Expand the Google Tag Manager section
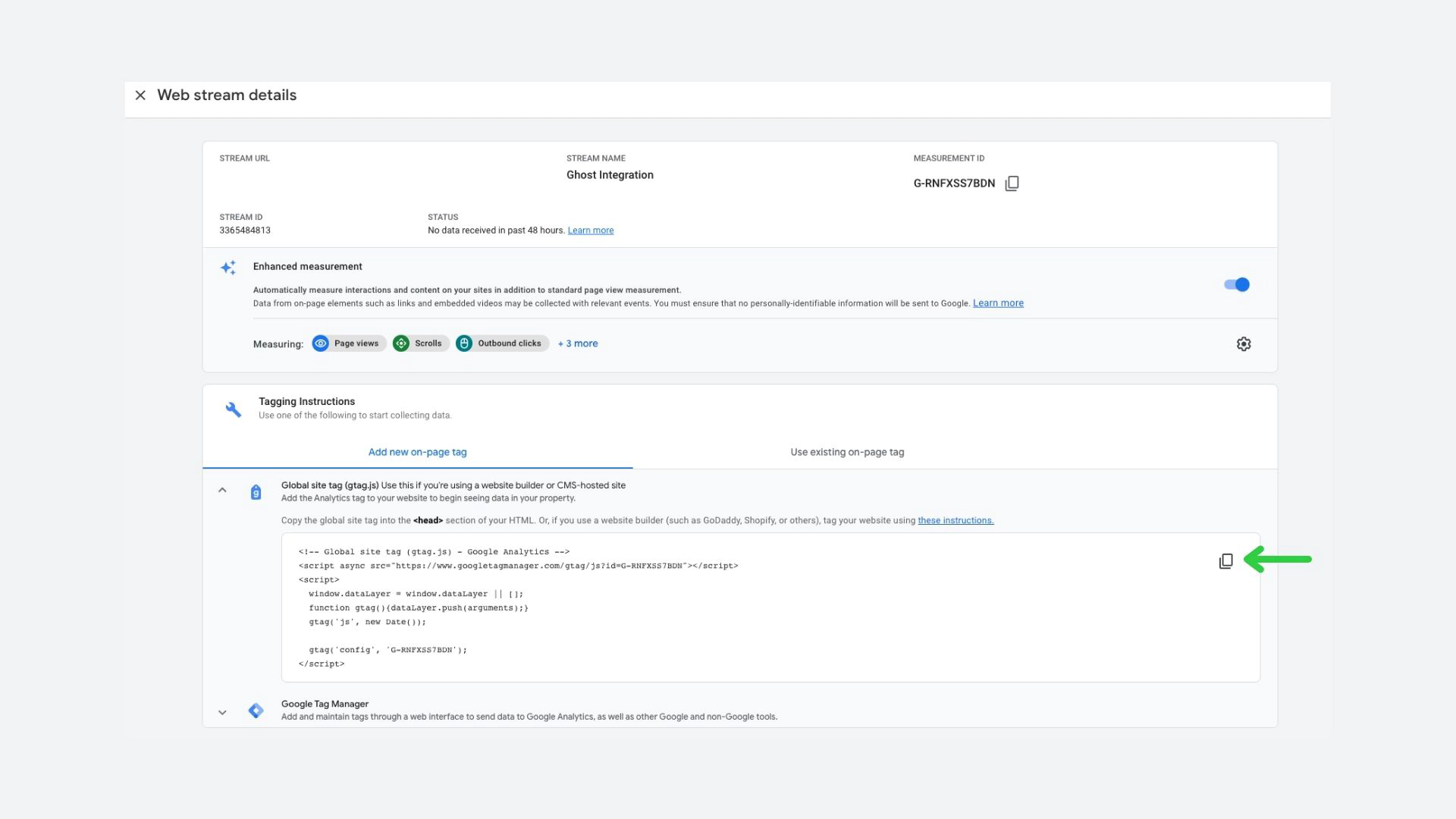This screenshot has width=1456, height=819. point(222,713)
